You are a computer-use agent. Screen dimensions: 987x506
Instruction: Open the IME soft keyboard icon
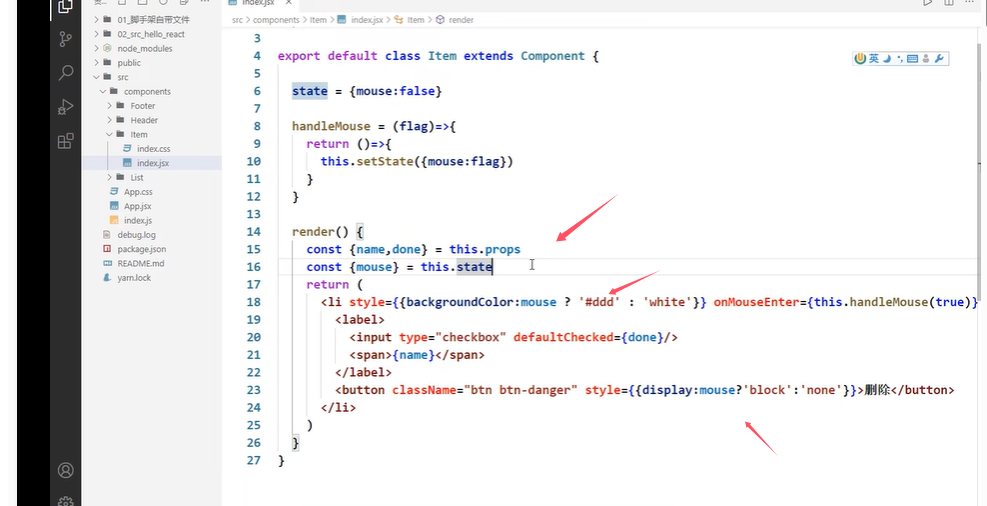pyautogui.click(x=912, y=59)
